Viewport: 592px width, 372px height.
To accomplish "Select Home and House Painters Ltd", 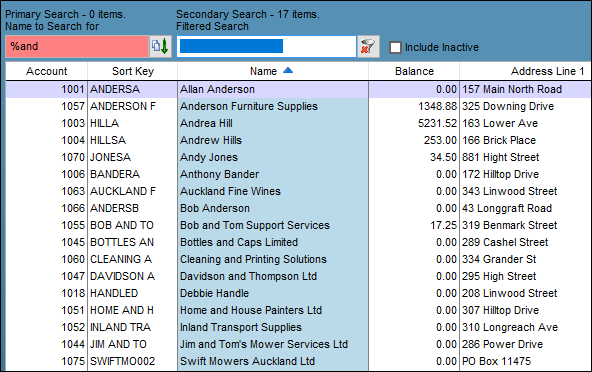I will point(251,310).
